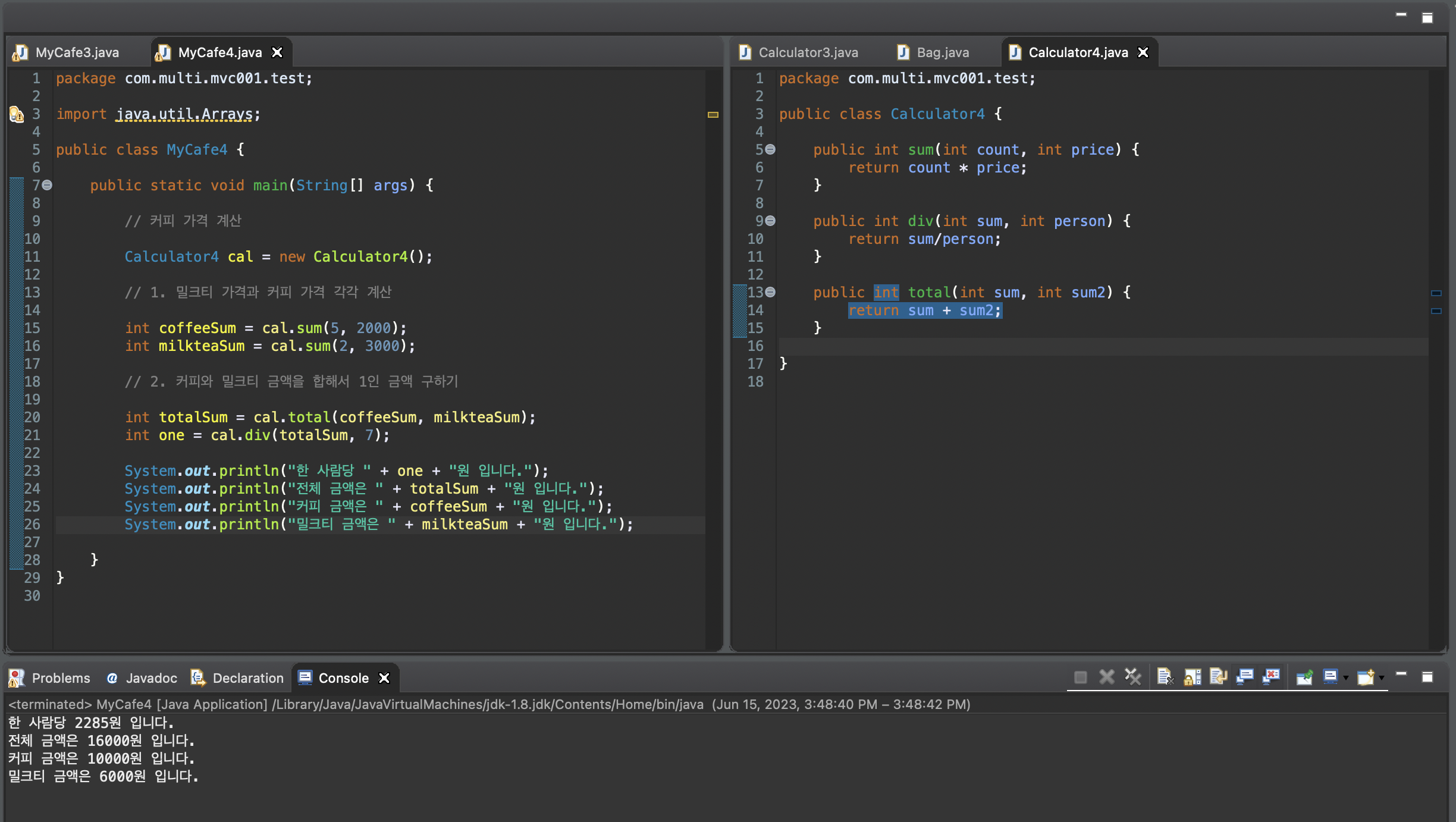Viewport: 1456px width, 822px height.
Task: Click Show Console on standard output icon
Action: [x=1244, y=677]
